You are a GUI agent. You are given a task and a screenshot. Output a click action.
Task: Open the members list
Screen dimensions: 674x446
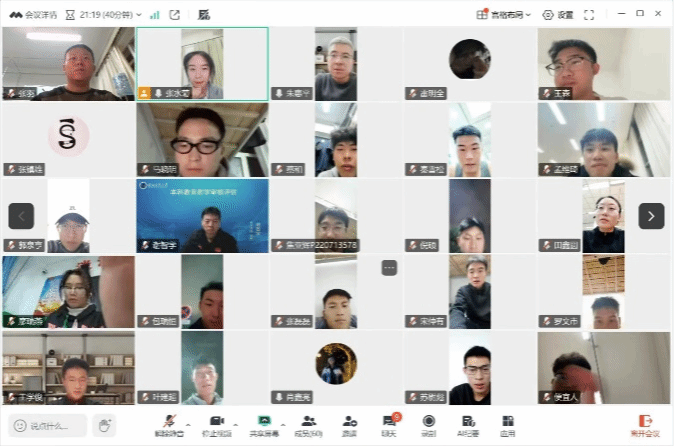pyautogui.click(x=309, y=423)
